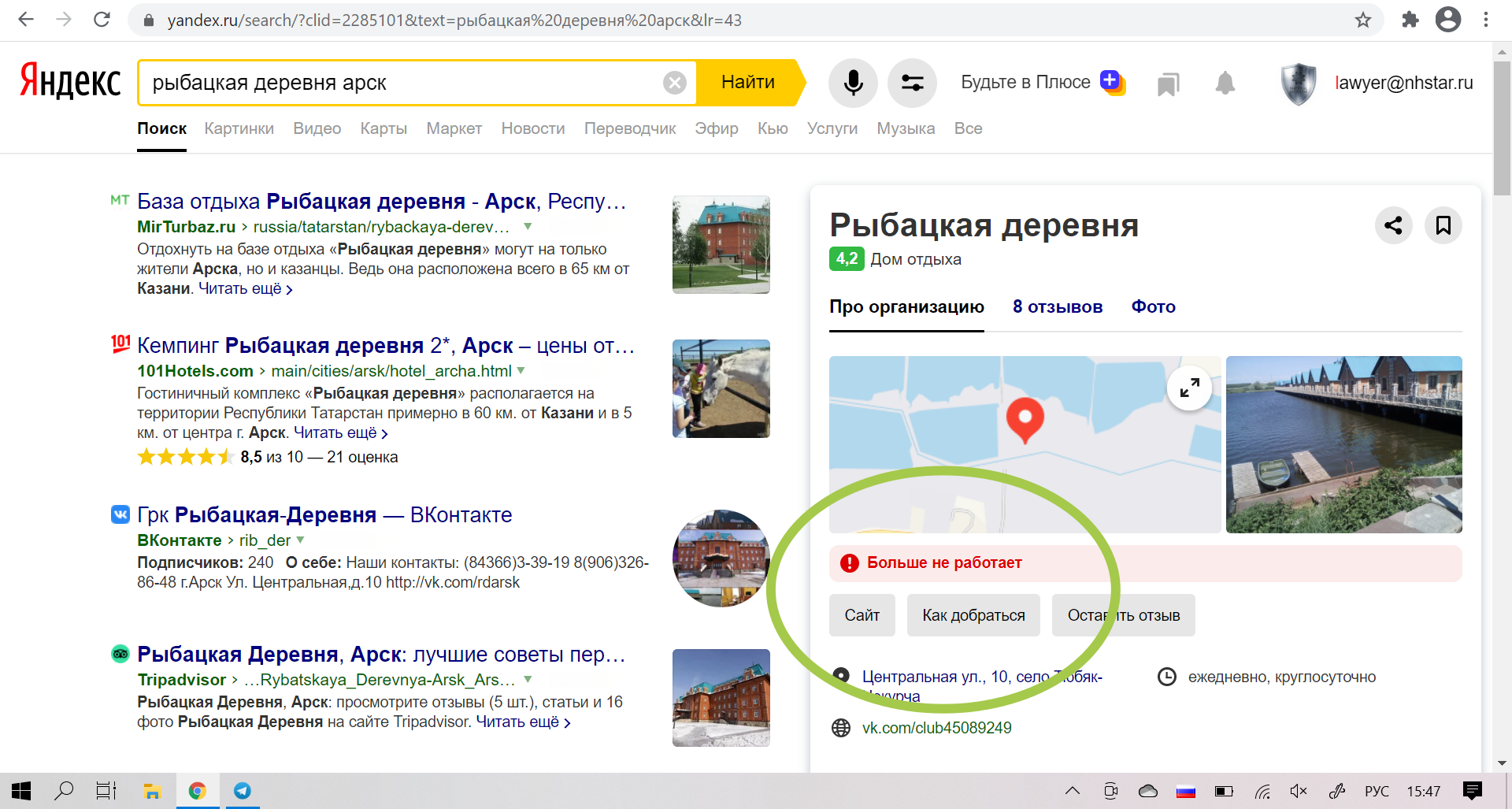
Task: Open vk.com/club45089249 link
Action: pos(936,728)
